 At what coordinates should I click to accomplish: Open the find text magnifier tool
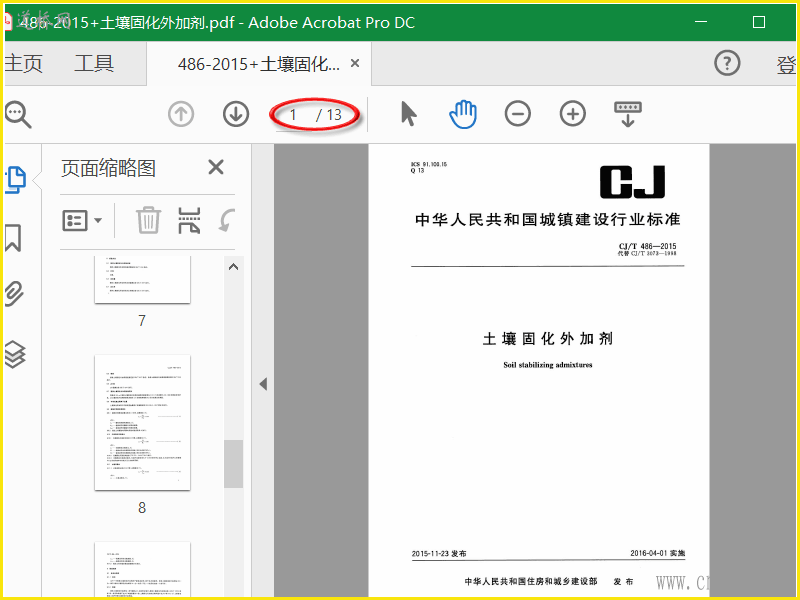click(18, 114)
